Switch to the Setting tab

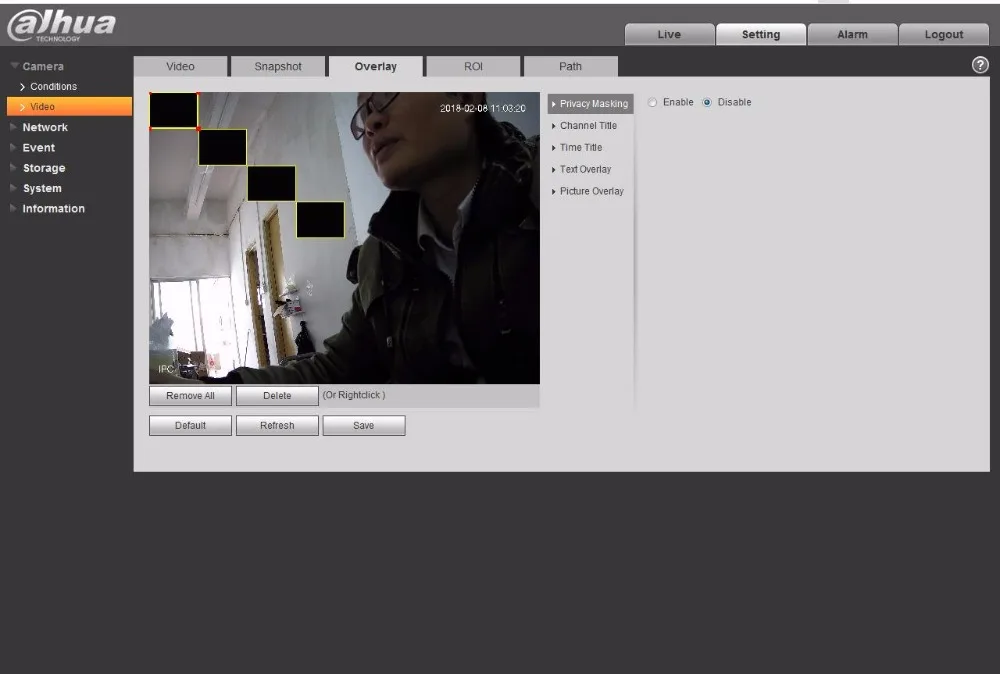[761, 34]
